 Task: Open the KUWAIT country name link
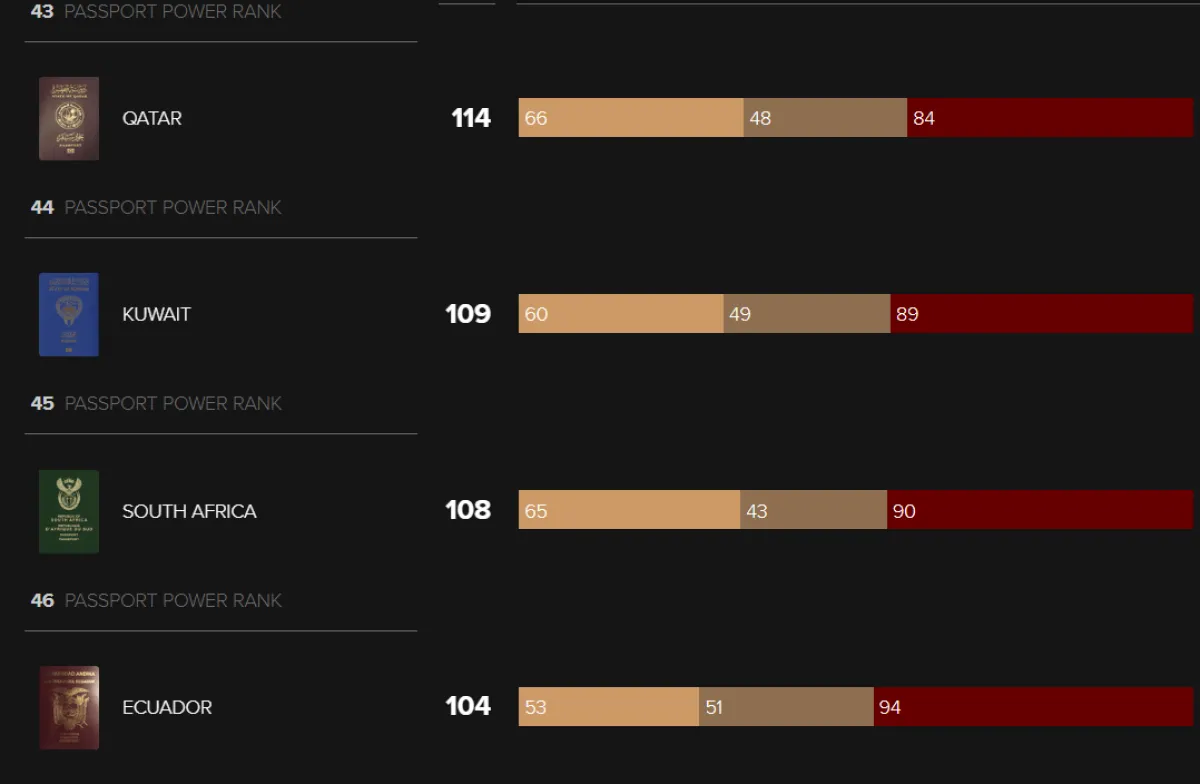point(156,314)
